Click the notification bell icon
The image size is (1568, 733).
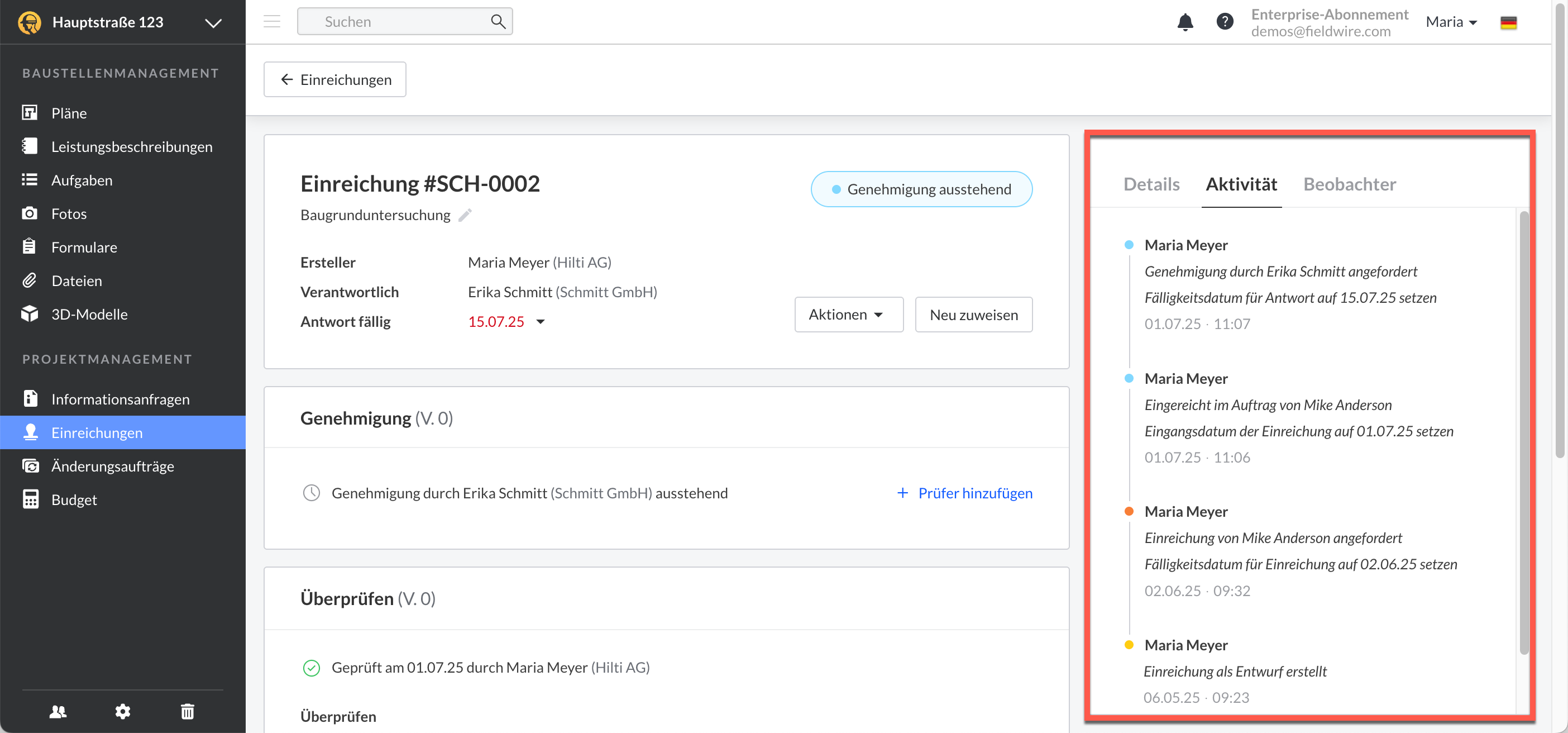click(1184, 22)
